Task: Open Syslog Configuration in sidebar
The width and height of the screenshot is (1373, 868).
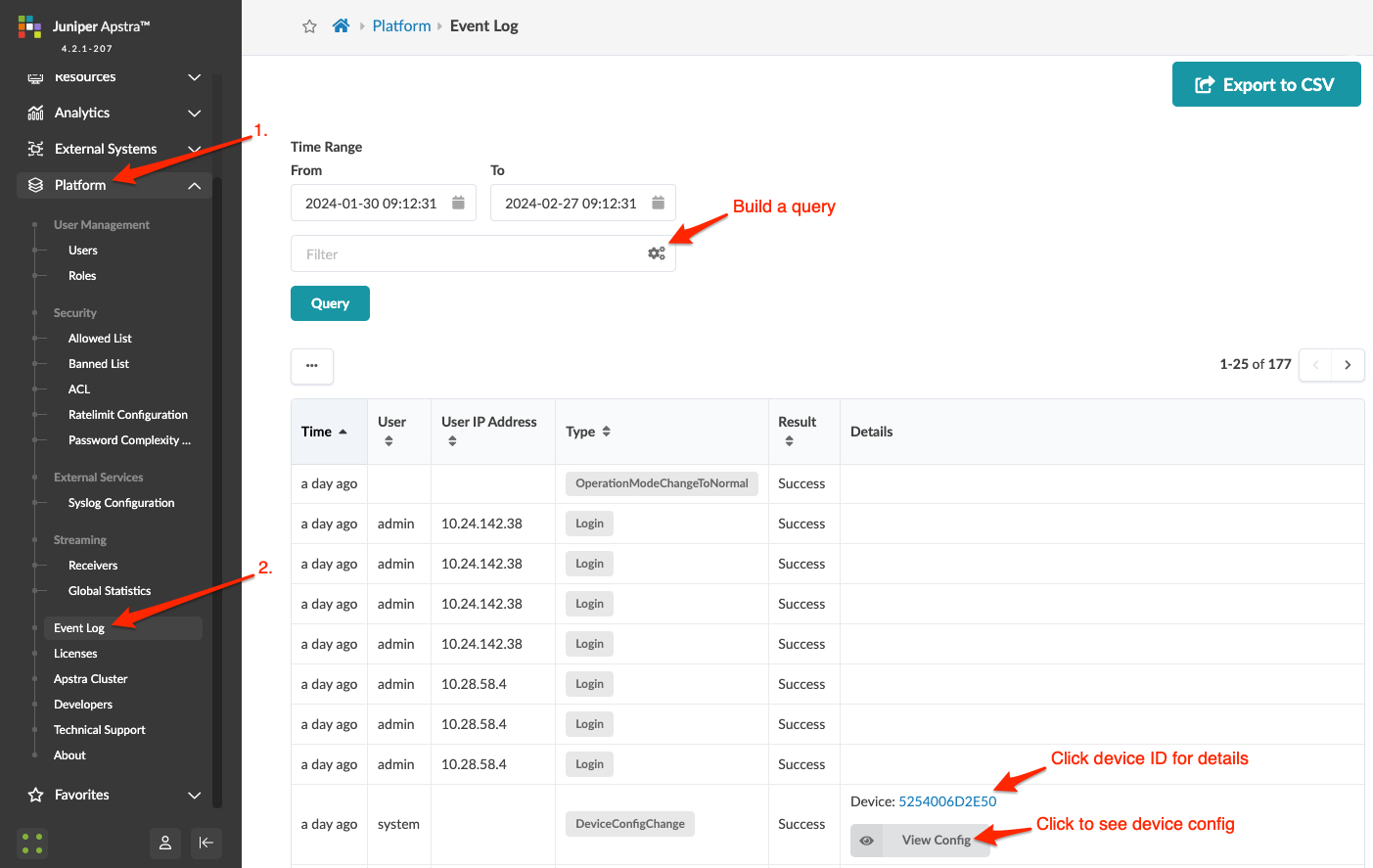Action: pyautogui.click(x=121, y=503)
